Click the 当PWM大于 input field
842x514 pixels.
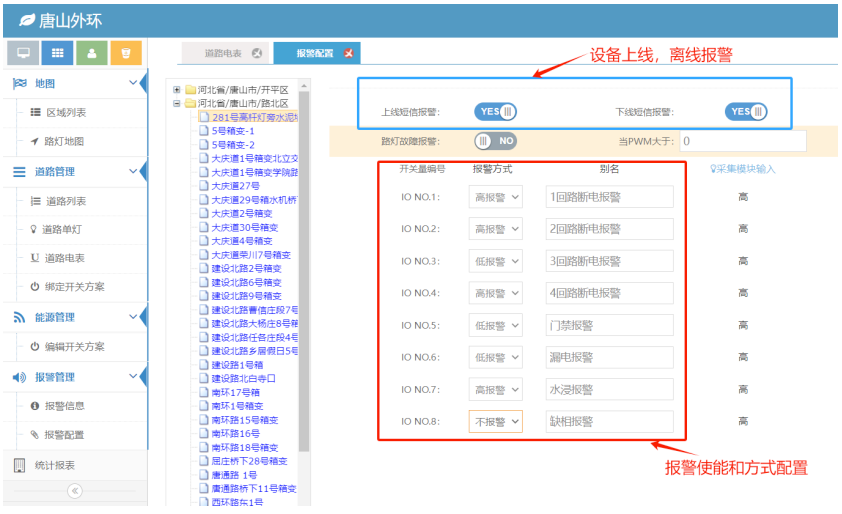pyautogui.click(x=743, y=141)
